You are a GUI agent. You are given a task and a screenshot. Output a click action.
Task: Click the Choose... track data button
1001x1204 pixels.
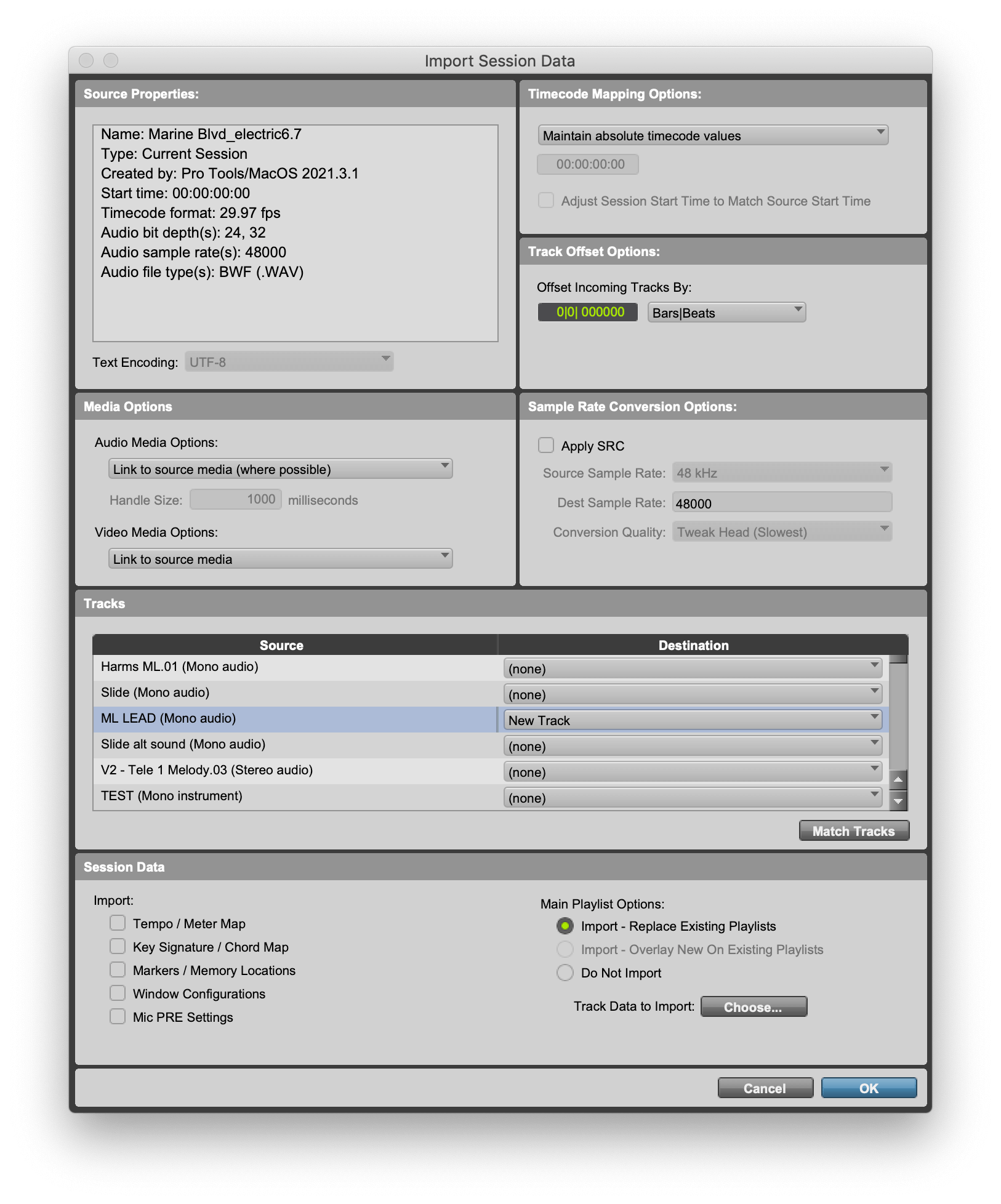(x=754, y=1007)
